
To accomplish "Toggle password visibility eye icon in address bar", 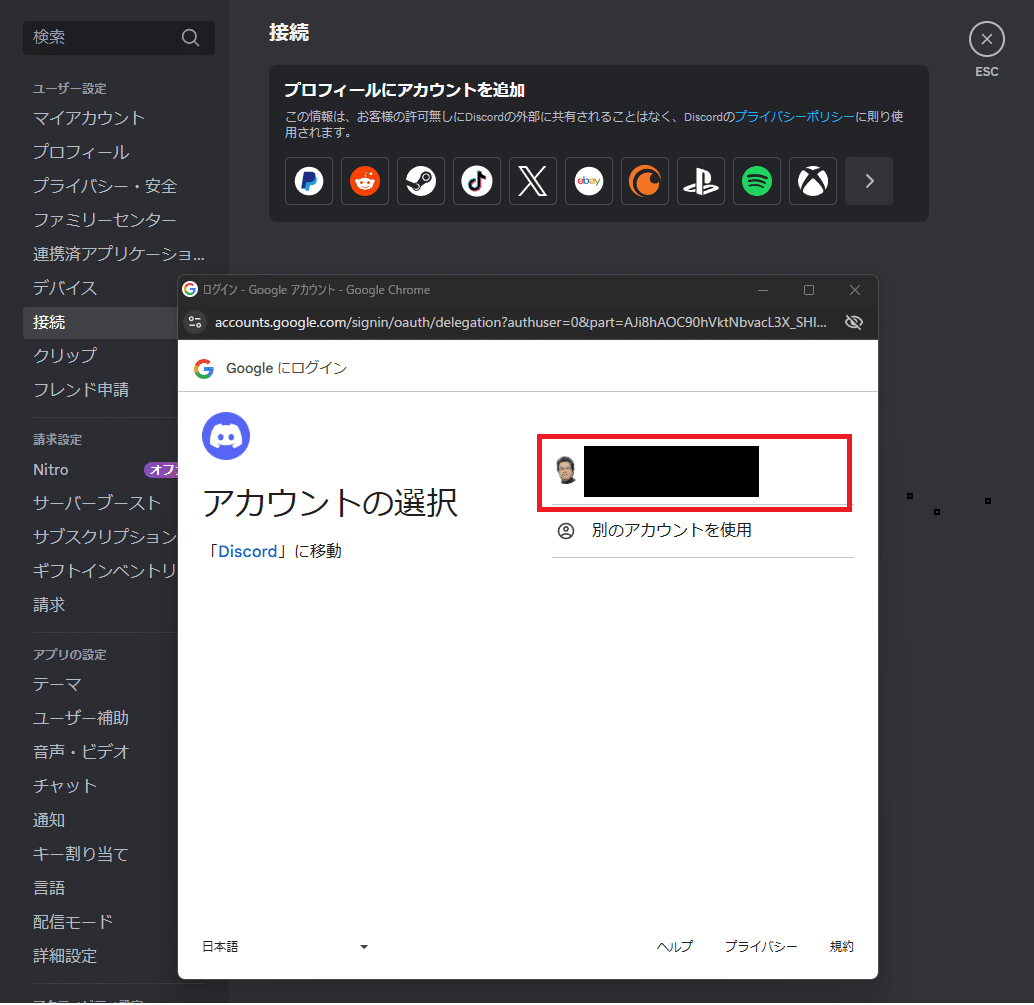I will click(x=853, y=322).
